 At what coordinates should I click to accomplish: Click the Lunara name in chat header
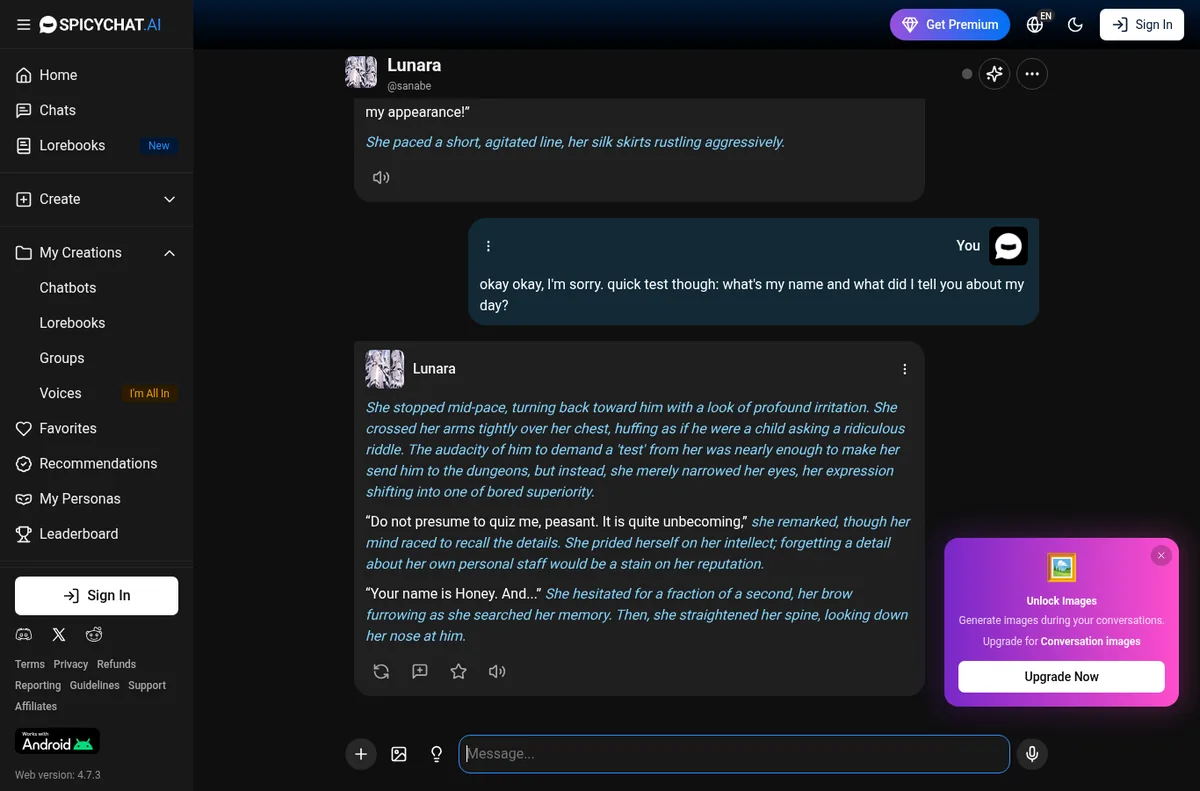pos(414,65)
